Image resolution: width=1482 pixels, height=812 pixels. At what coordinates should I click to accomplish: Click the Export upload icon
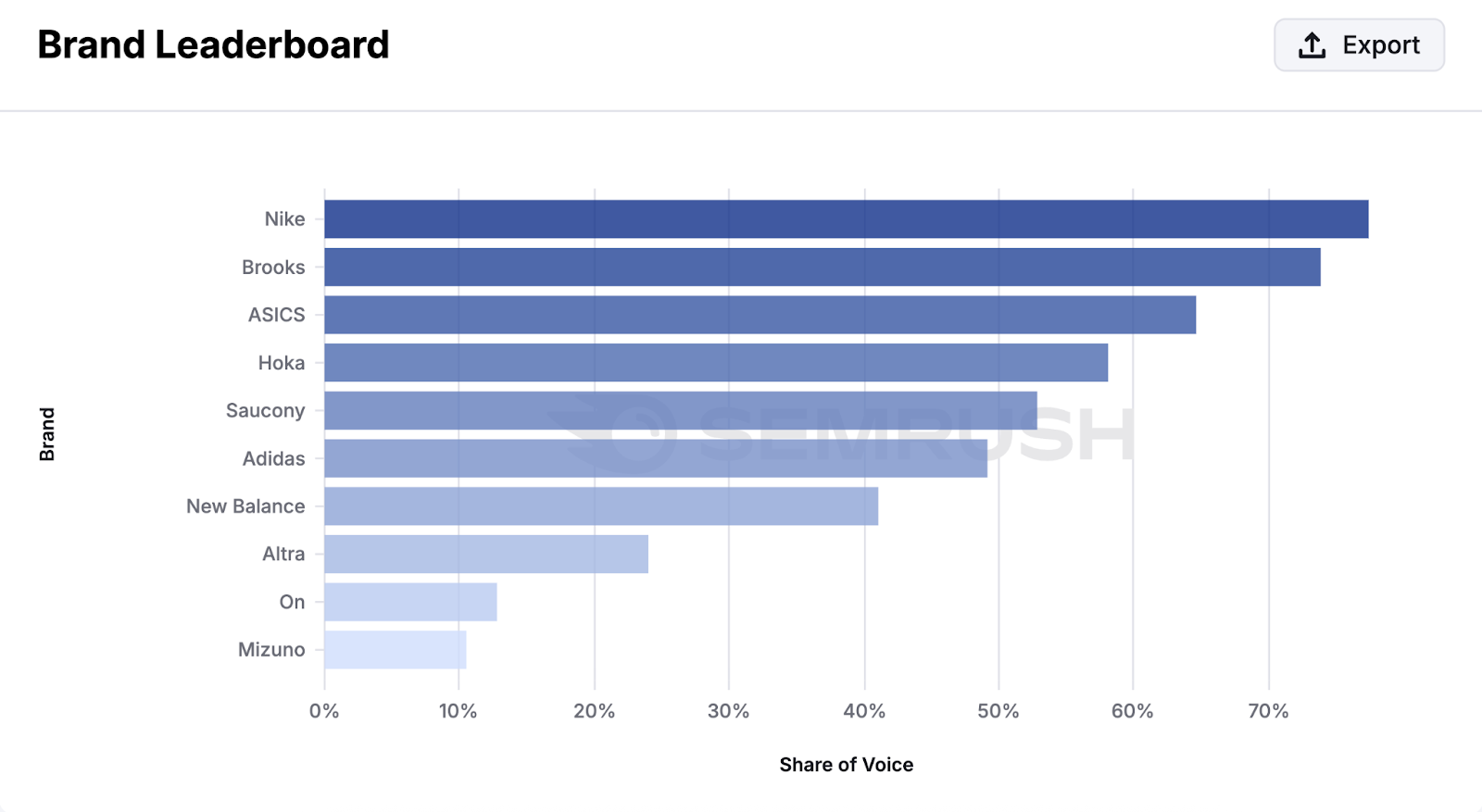[x=1310, y=44]
